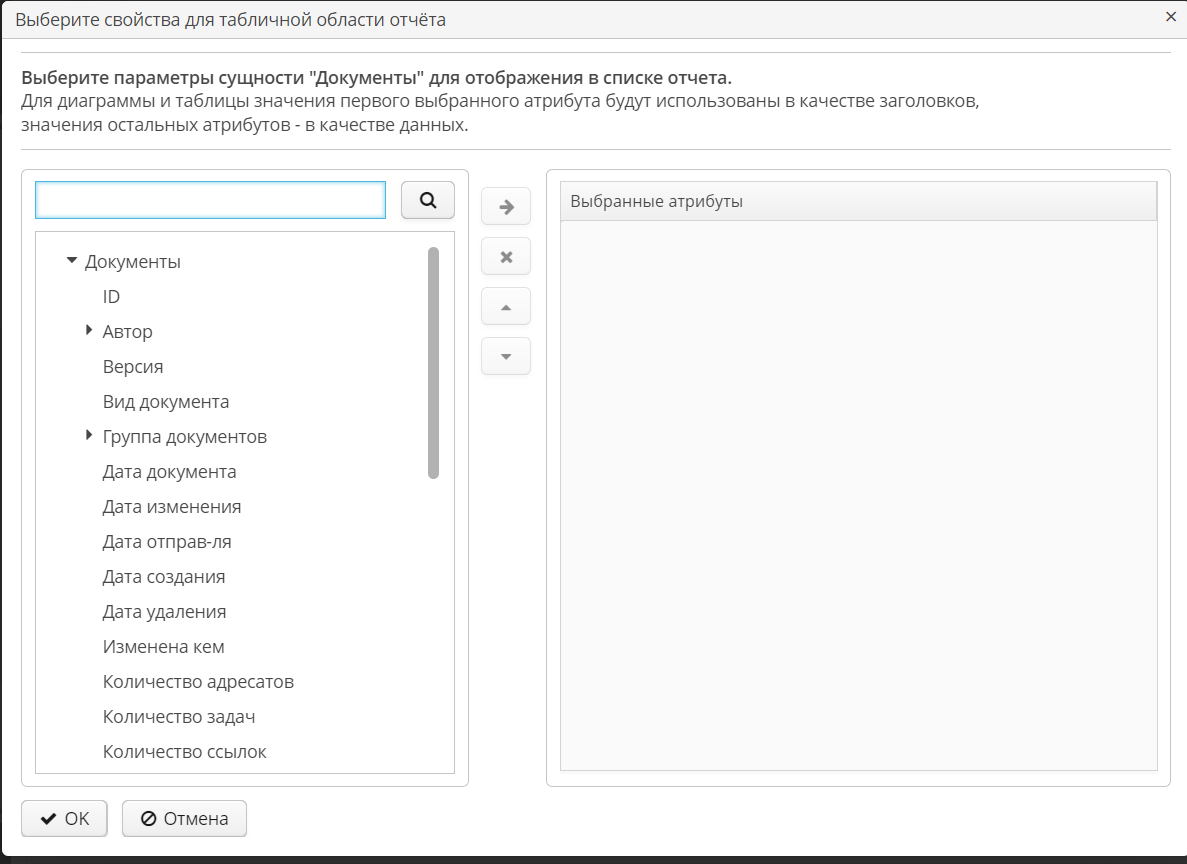The height and width of the screenshot is (864, 1187).
Task: Expand the Группа документов node
Action: point(89,436)
